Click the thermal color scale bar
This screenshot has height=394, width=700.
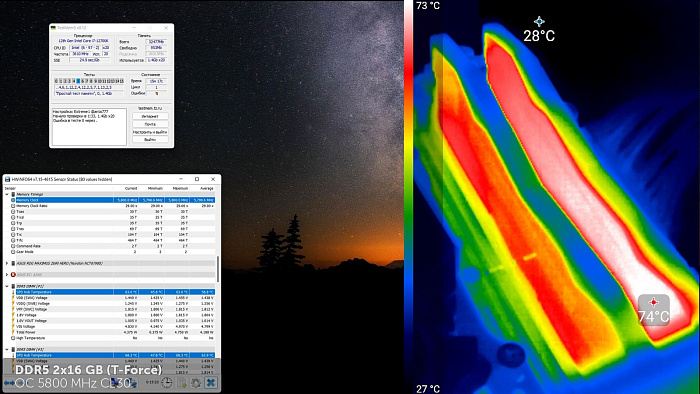point(408,196)
